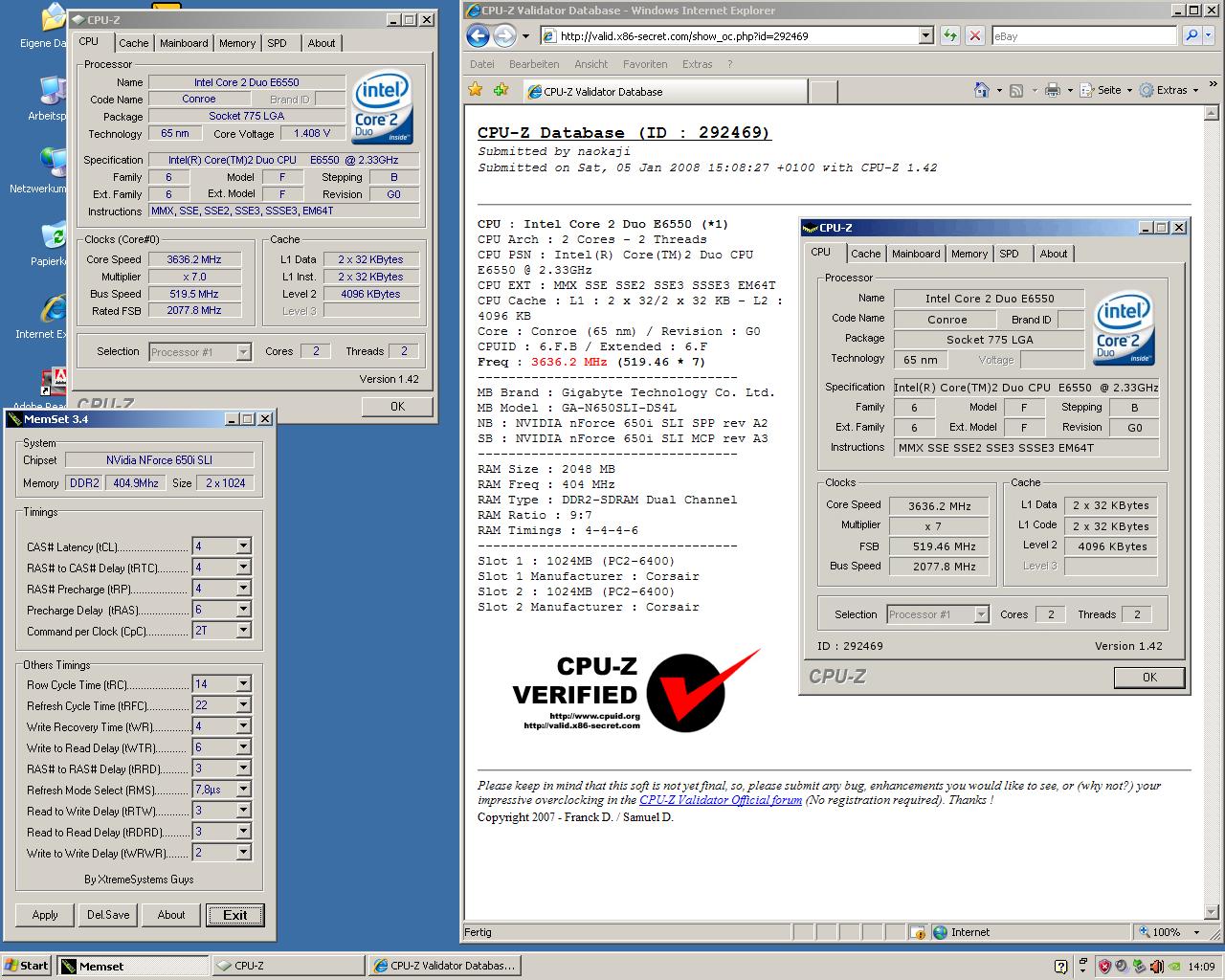1225x980 pixels.
Task: Click the help question mark tray icon
Action: tap(1060, 967)
